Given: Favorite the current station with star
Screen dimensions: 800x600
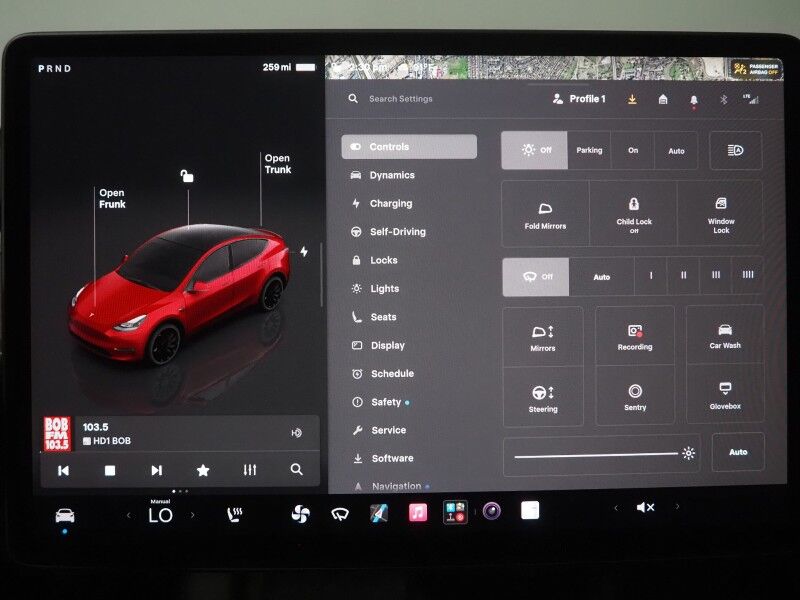Looking at the screenshot, I should coord(203,470).
